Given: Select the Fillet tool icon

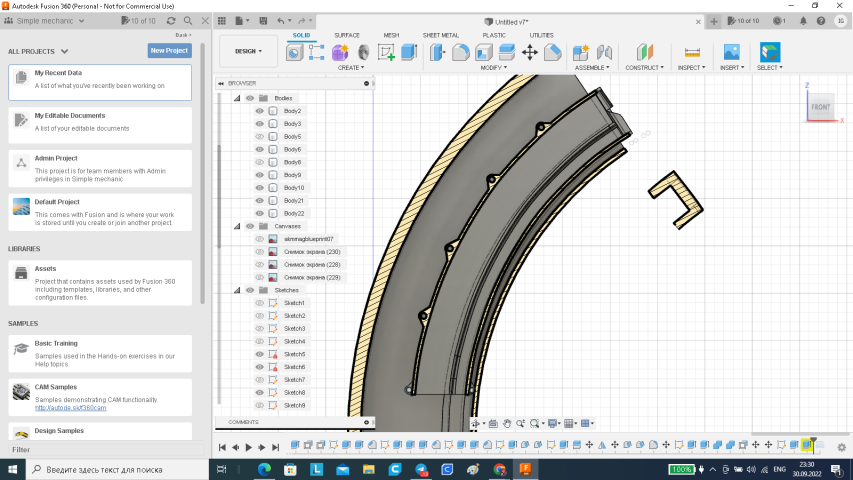Looking at the screenshot, I should 460,52.
